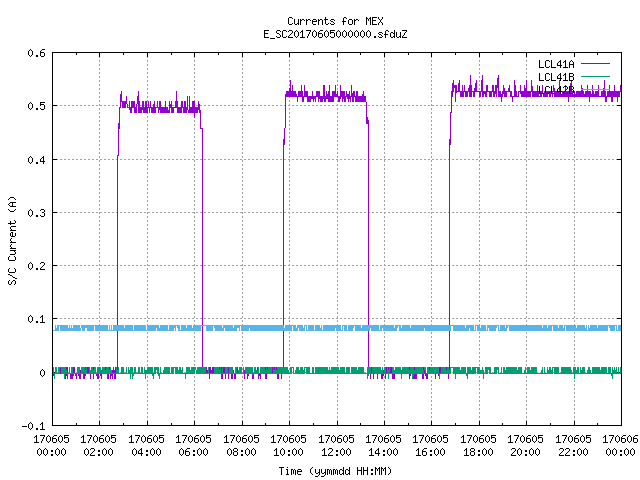640x480 pixels.
Task: Click the 170605 20:00 x-axis tick label
Action: [525, 445]
